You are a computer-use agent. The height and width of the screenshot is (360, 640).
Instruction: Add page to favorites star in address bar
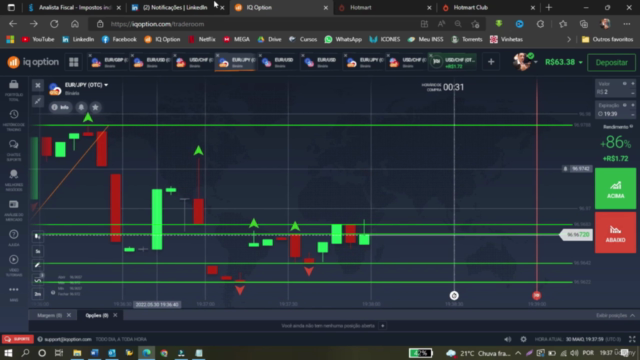[475, 24]
